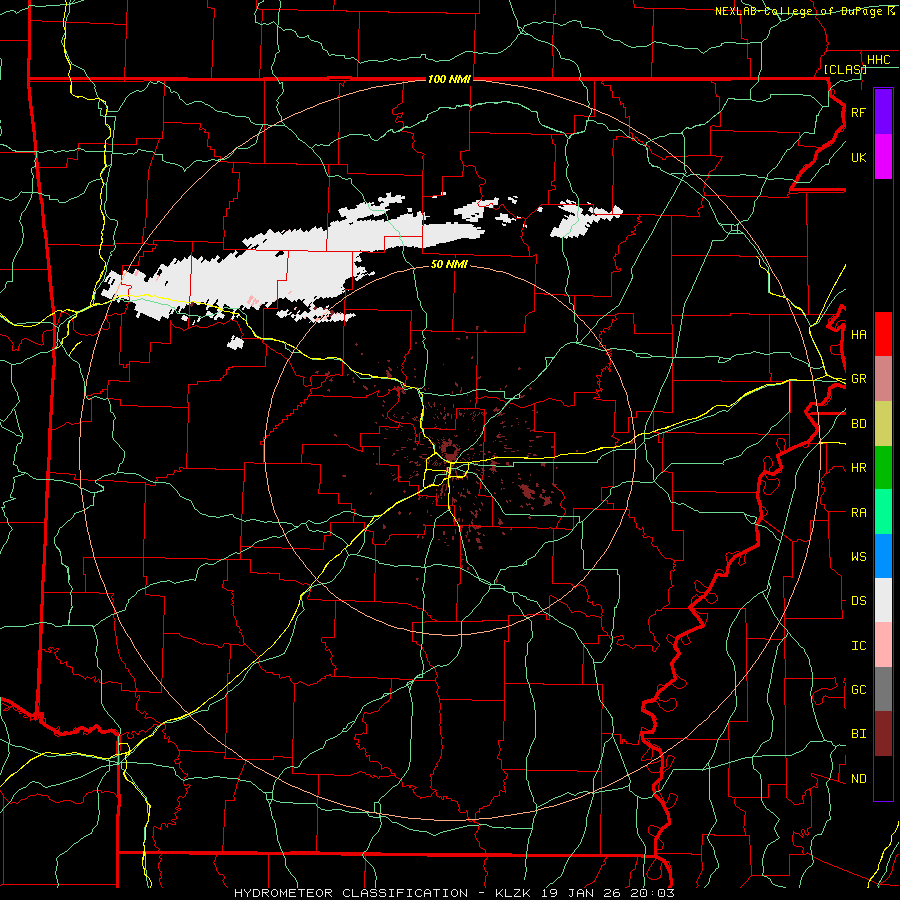
Task: Click the brown BI legend swatch
Action: click(883, 734)
